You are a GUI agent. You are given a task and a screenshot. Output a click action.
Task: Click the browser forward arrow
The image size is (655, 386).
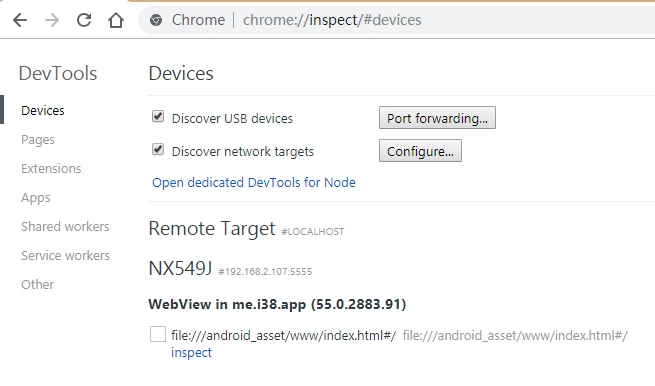coord(52,20)
